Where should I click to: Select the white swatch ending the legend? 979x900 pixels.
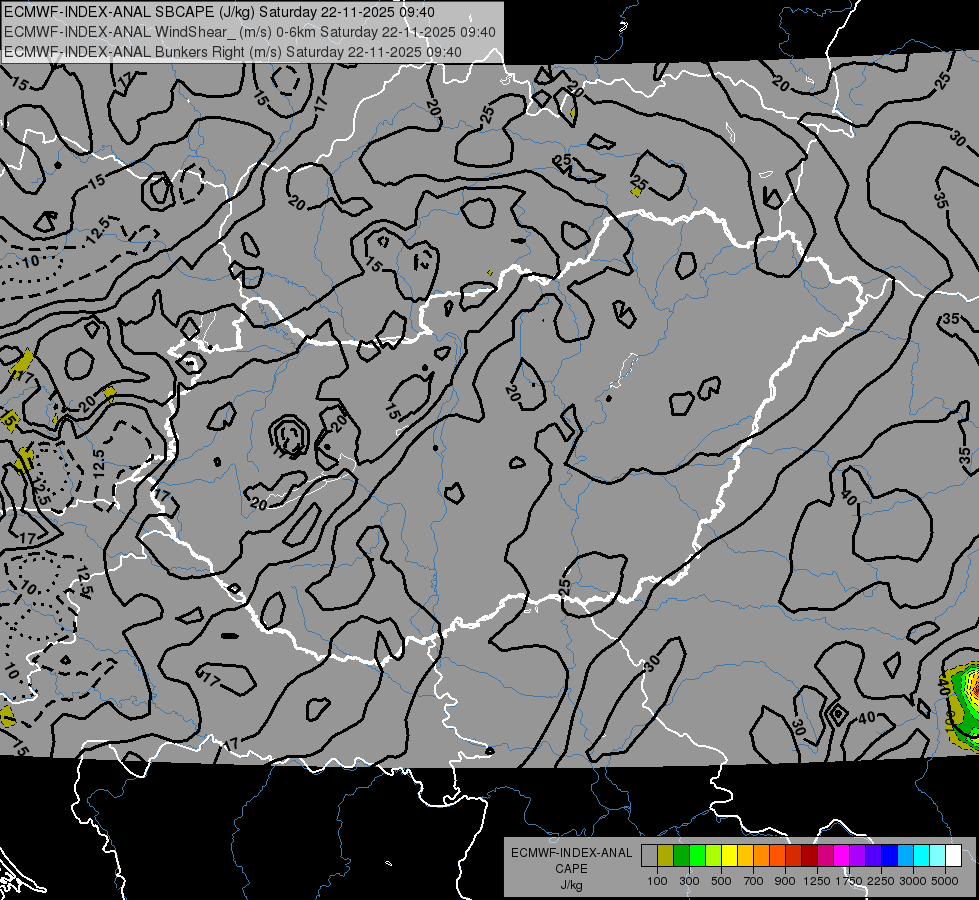coord(953,855)
